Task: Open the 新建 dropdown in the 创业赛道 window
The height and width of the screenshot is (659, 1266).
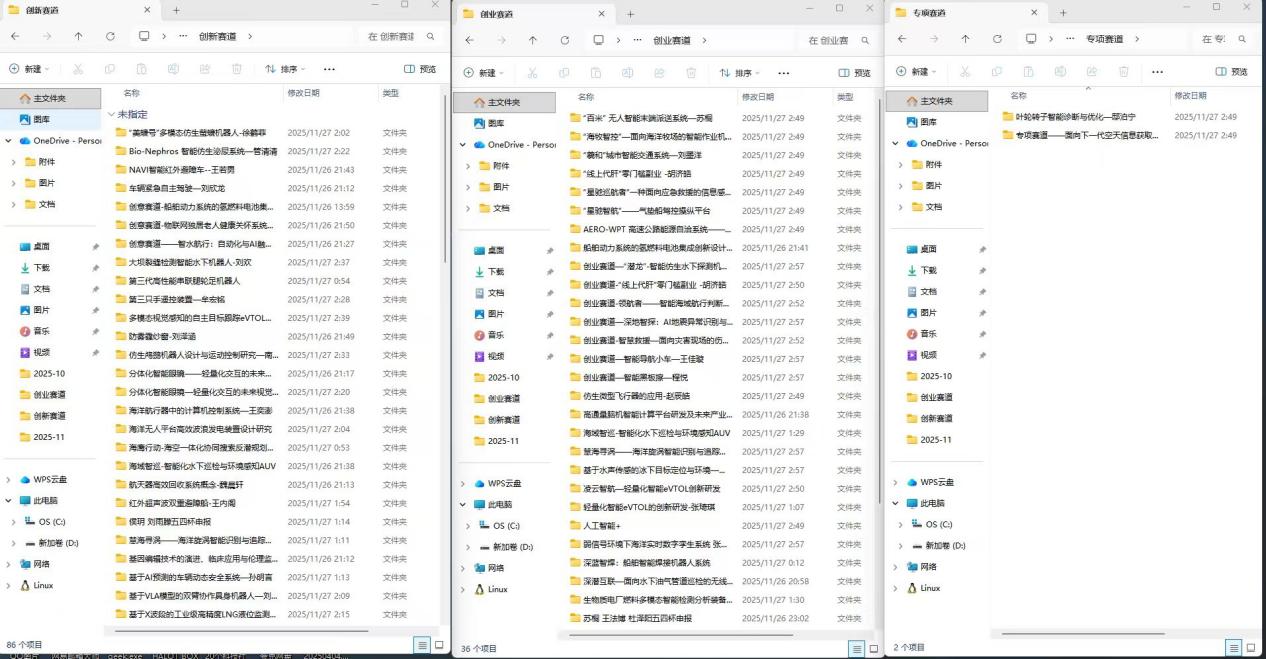Action: pyautogui.click(x=485, y=73)
